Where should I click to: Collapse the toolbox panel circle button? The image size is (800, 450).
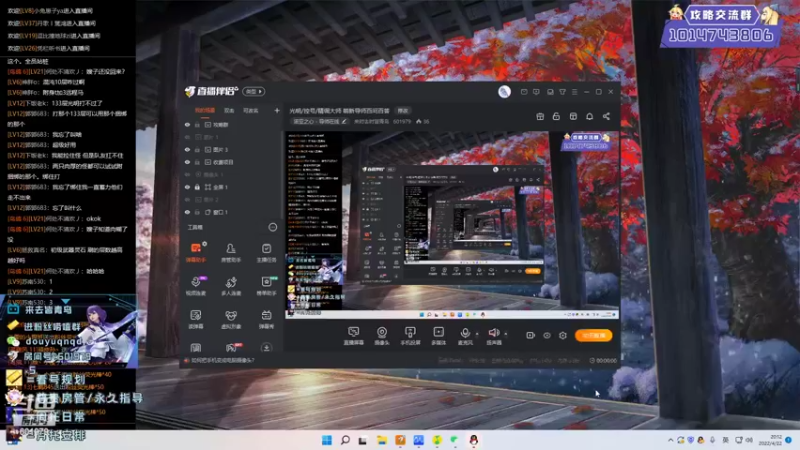click(272, 227)
